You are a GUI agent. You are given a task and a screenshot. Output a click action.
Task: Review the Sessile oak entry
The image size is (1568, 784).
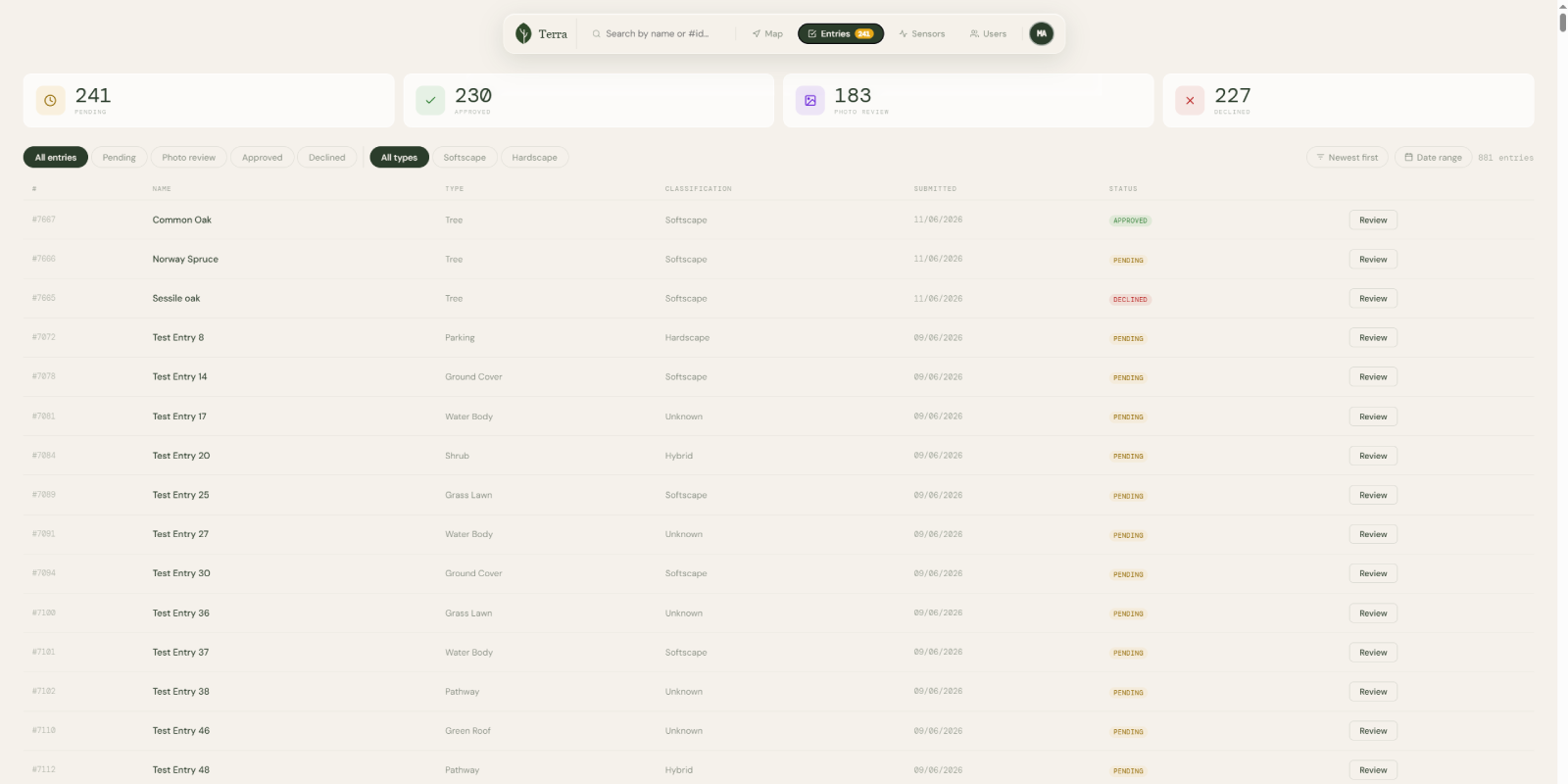click(x=1373, y=298)
